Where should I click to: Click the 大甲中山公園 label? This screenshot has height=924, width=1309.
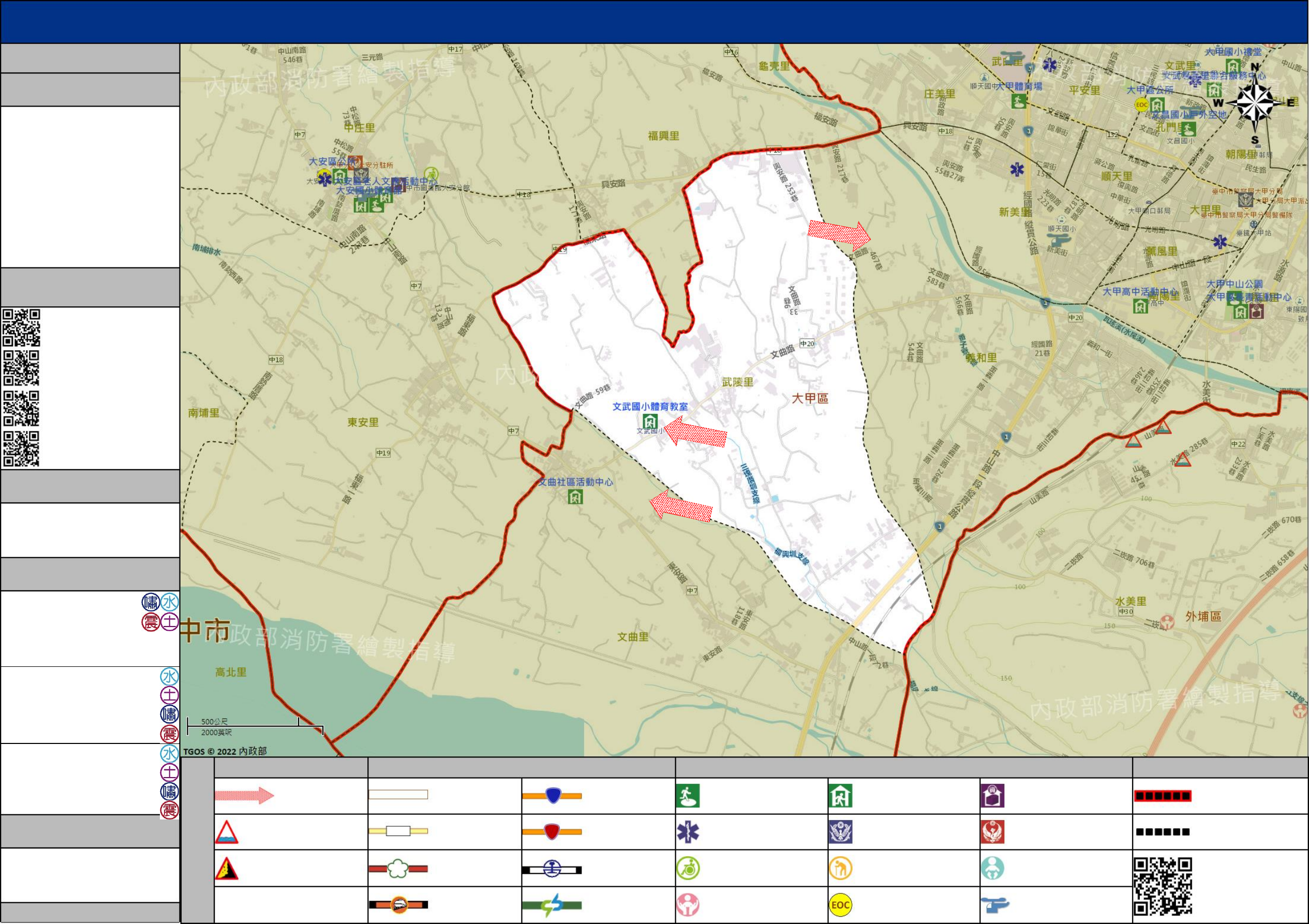pyautogui.click(x=1234, y=284)
